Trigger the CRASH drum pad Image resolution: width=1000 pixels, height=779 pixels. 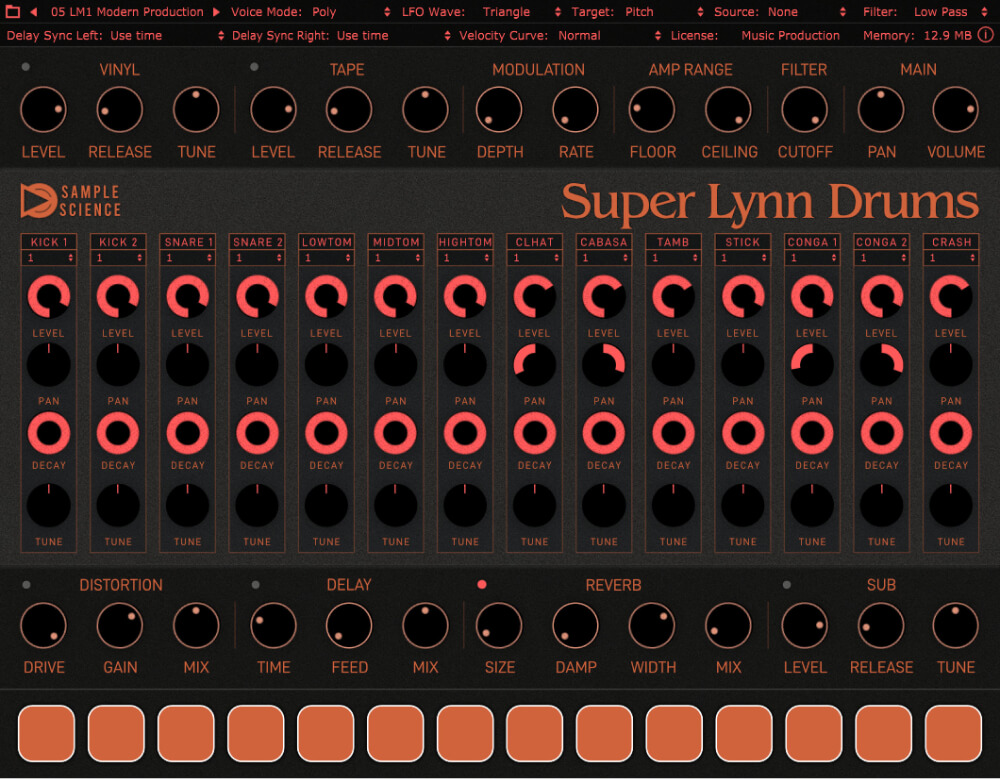point(953,734)
